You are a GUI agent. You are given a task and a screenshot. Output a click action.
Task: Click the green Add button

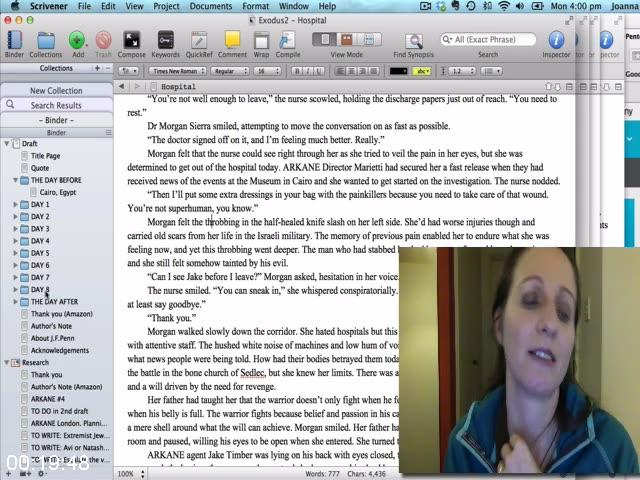click(x=77, y=41)
